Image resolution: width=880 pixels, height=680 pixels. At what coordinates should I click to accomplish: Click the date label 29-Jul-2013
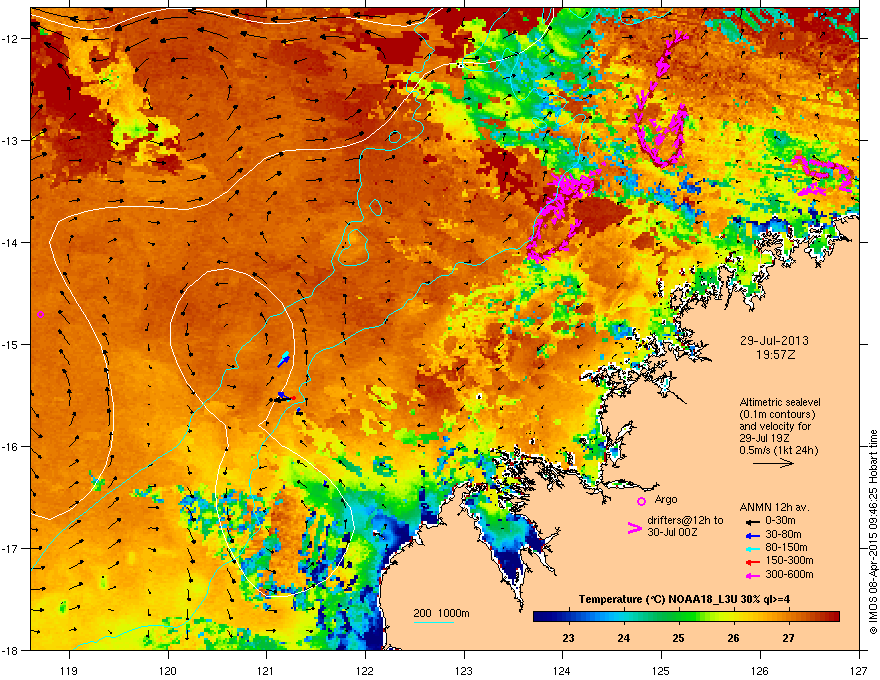(x=774, y=341)
